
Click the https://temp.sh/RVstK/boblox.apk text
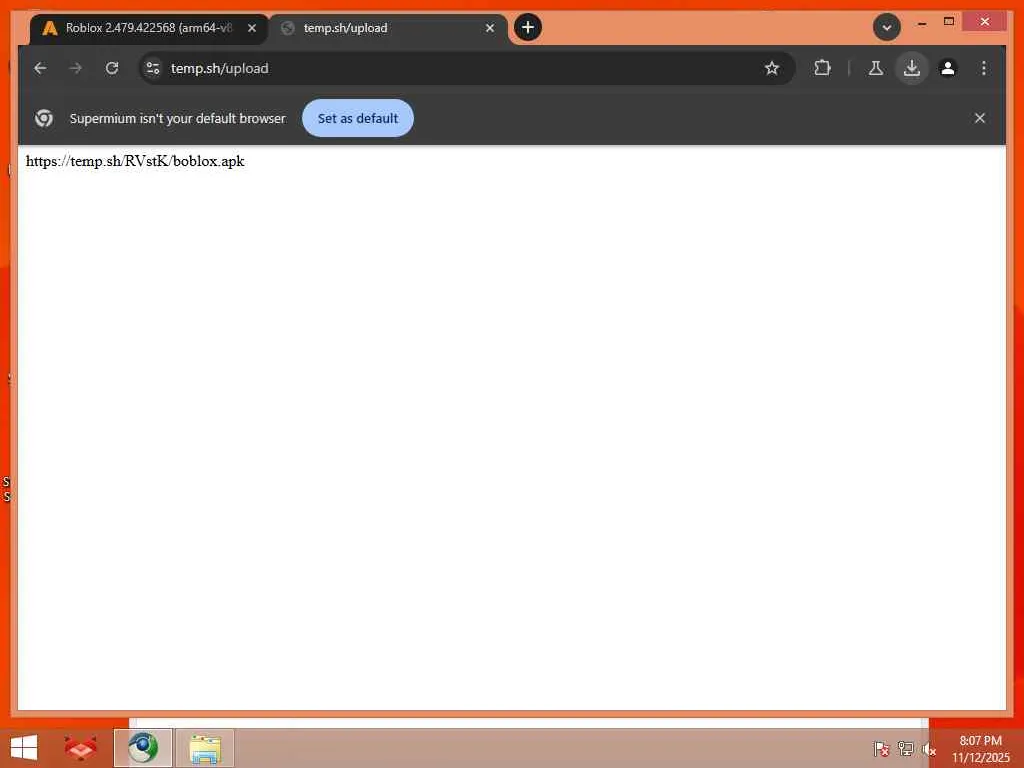coord(135,161)
